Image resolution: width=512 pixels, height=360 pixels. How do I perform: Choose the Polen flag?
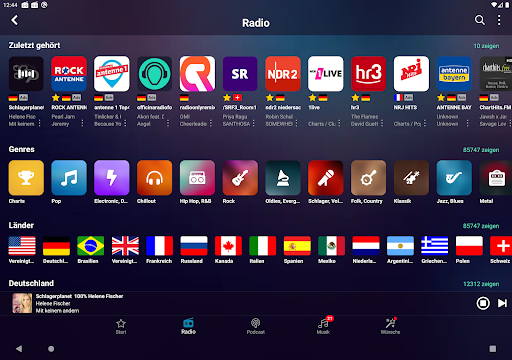coord(469,246)
